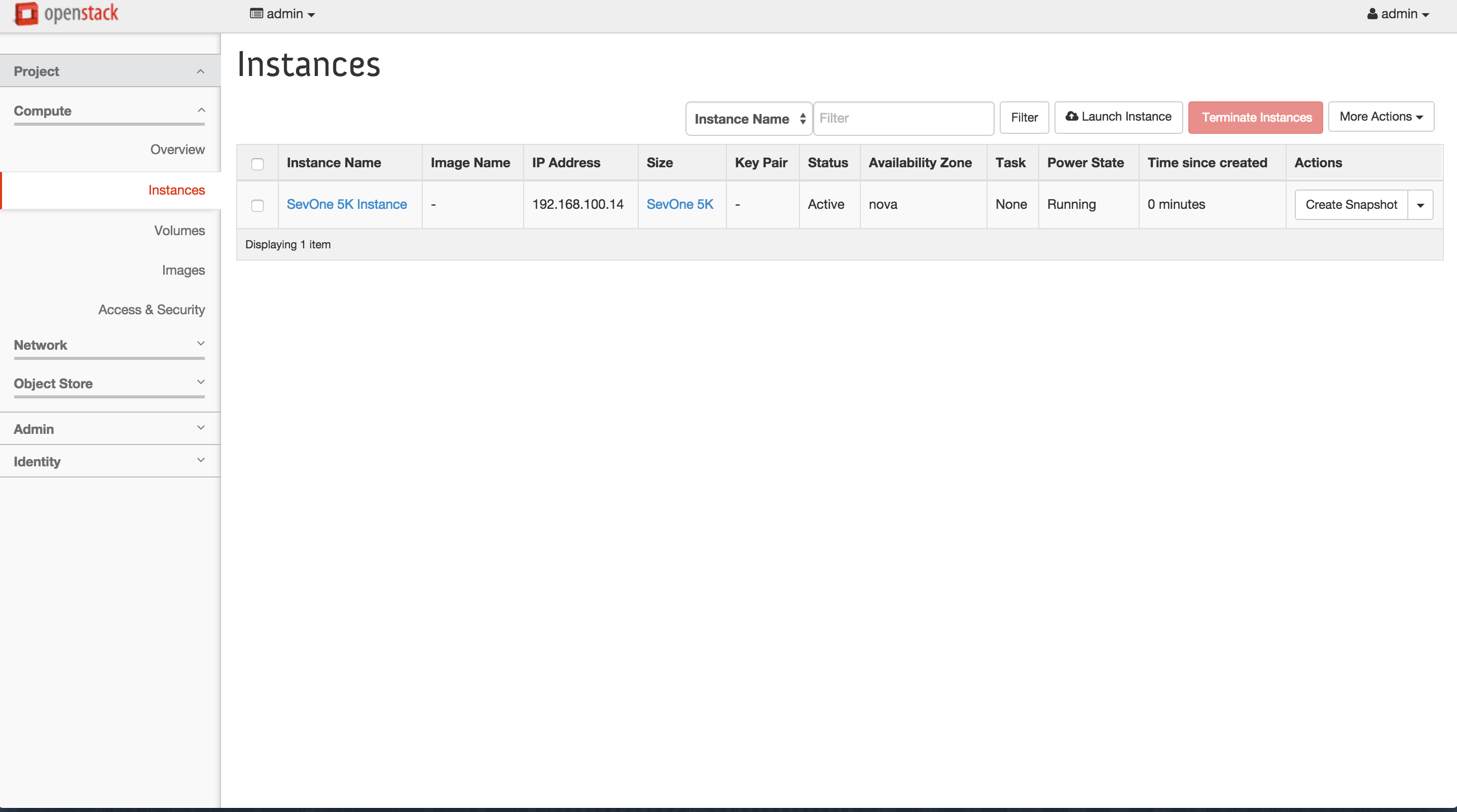Expand the Object Store section

click(109, 382)
